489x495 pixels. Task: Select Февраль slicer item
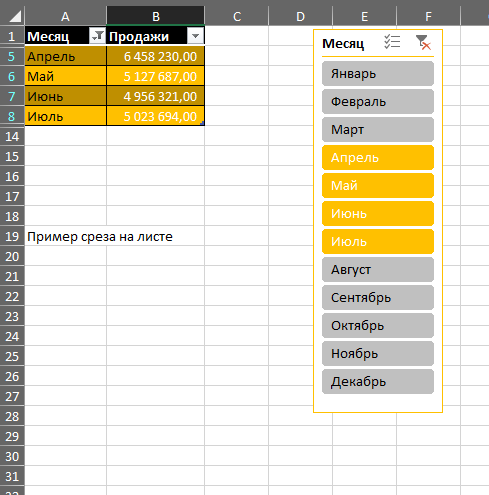(378, 101)
